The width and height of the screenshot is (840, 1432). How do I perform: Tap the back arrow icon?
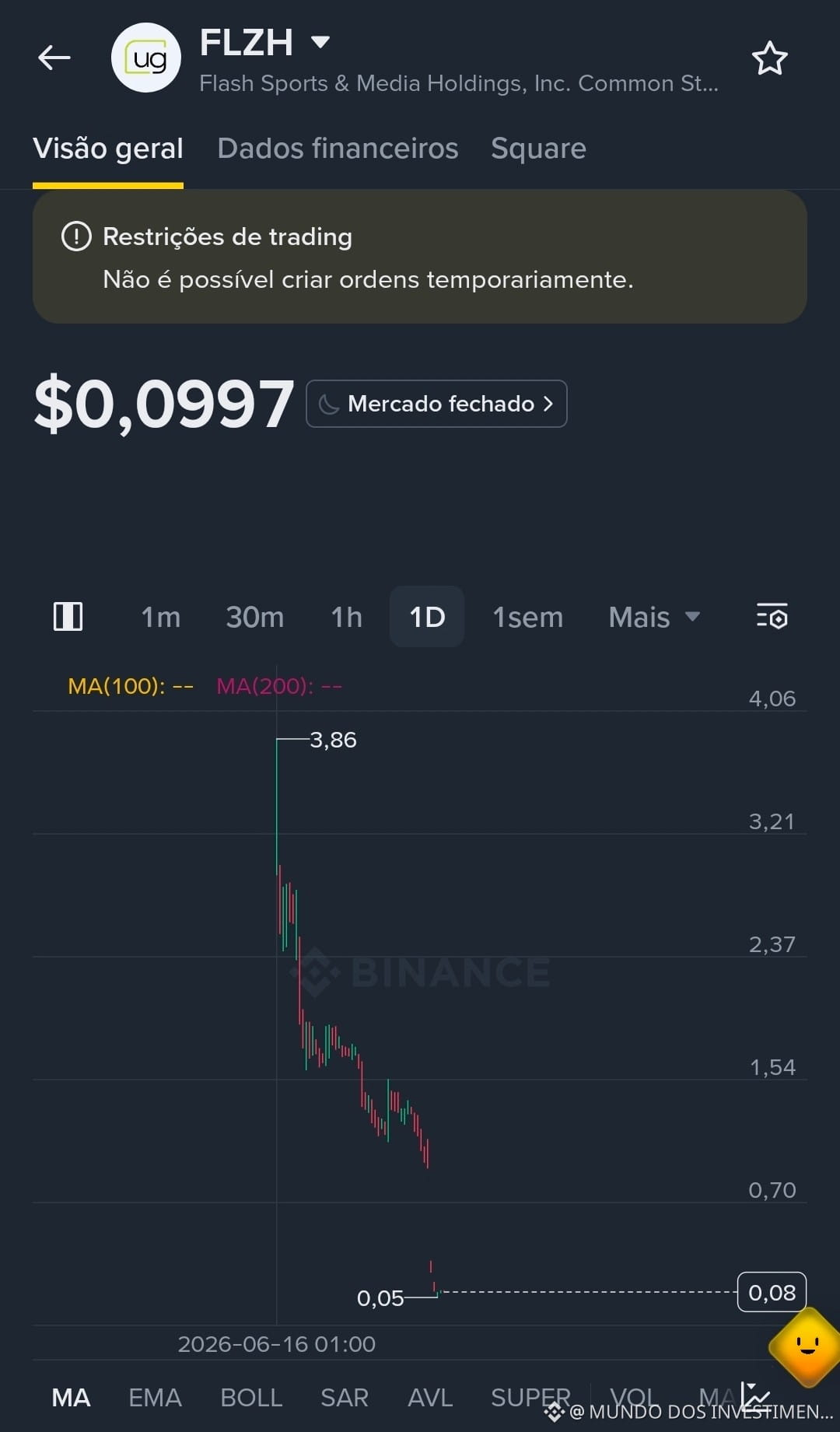click(x=54, y=58)
